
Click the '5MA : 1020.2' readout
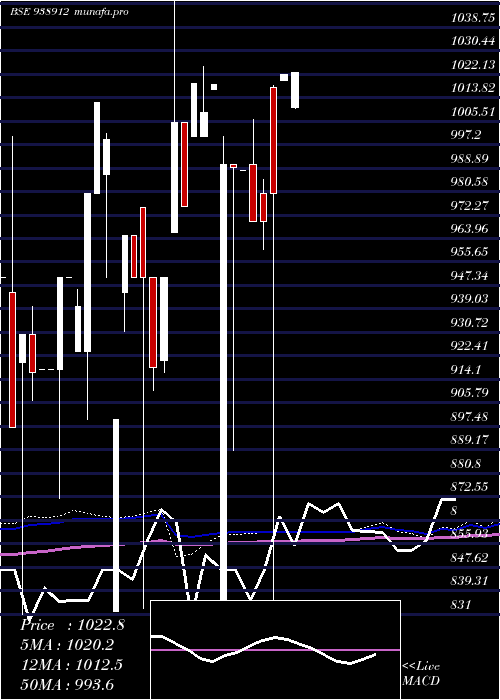point(67,645)
